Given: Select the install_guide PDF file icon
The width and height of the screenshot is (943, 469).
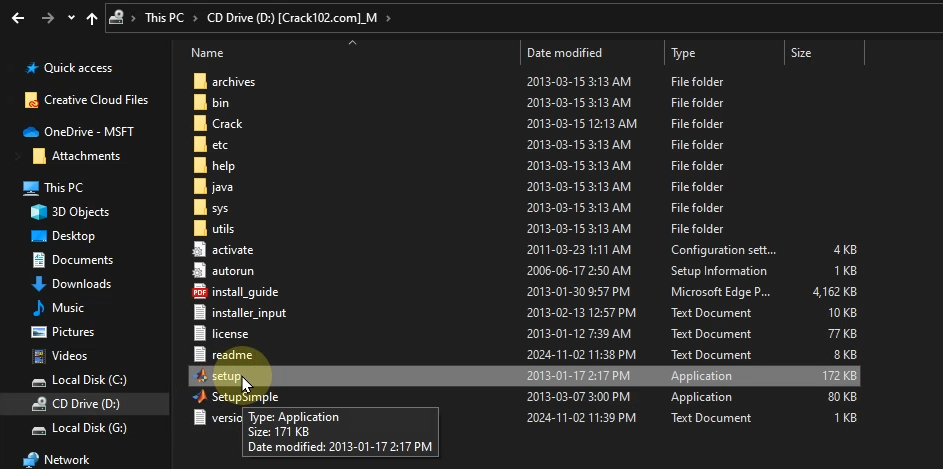Looking at the screenshot, I should [x=199, y=292].
